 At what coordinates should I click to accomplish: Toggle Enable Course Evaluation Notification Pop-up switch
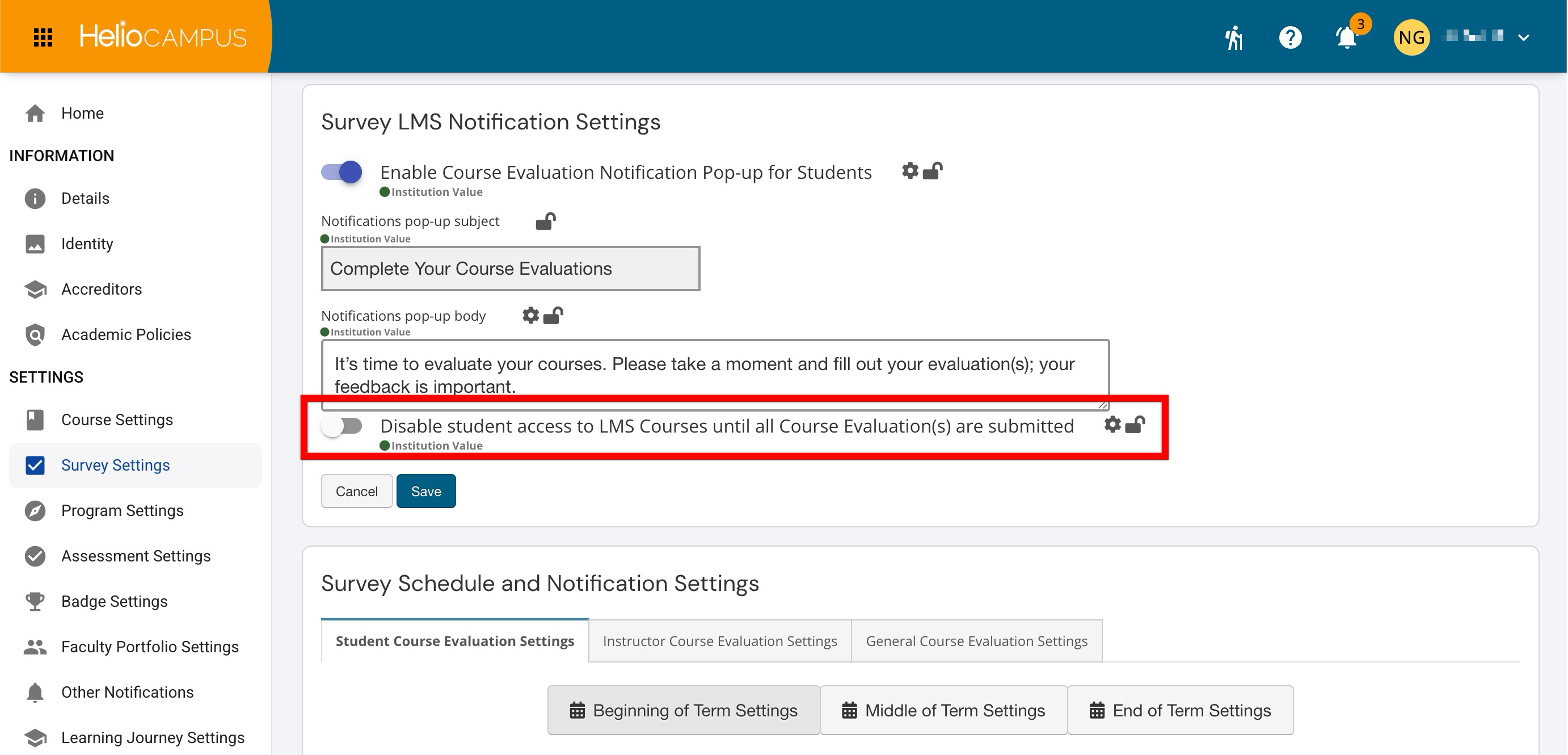pyautogui.click(x=342, y=171)
